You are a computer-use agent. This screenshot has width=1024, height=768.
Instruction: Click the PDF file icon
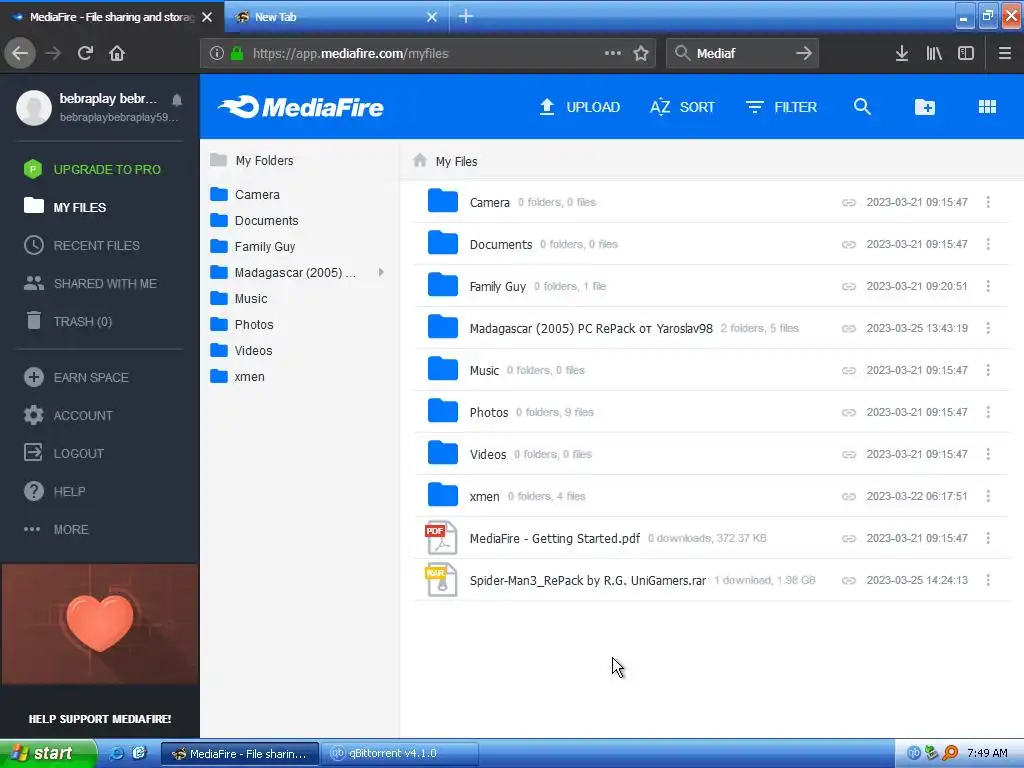pyautogui.click(x=441, y=539)
